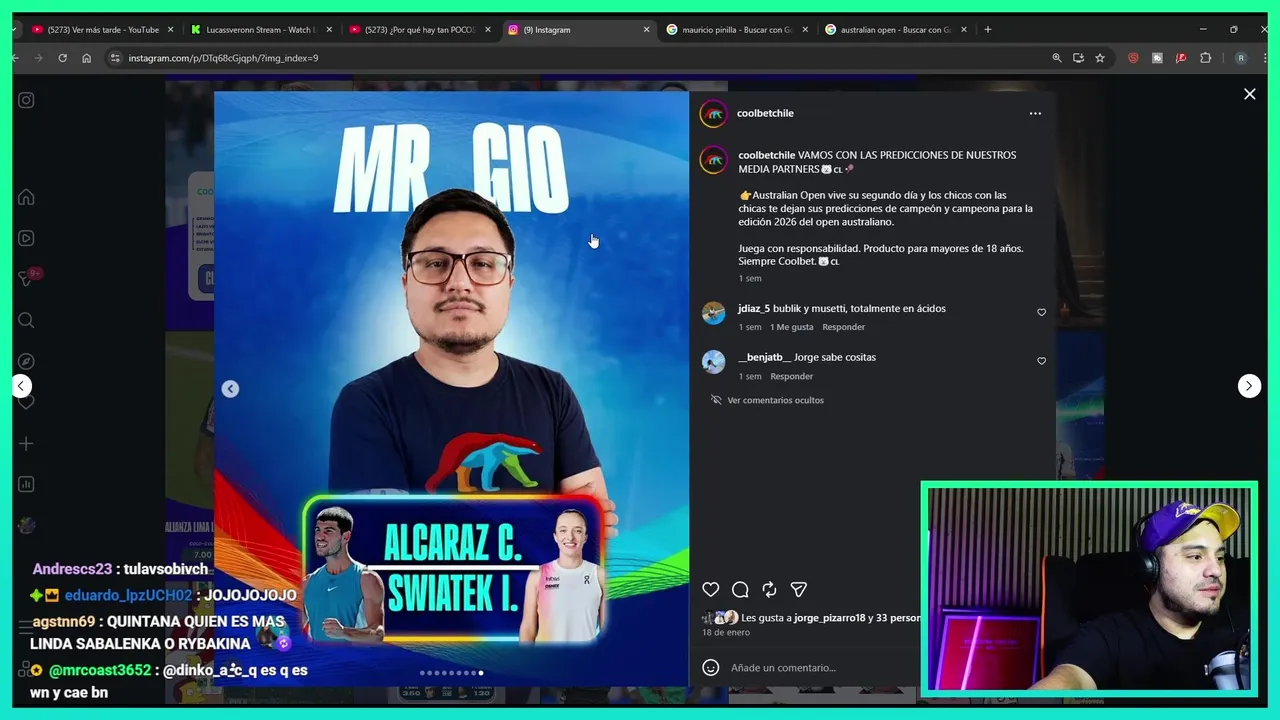Viewport: 1280px width, 720px height.
Task: Open Notifications heart icon in sidebar
Action: pos(26,402)
